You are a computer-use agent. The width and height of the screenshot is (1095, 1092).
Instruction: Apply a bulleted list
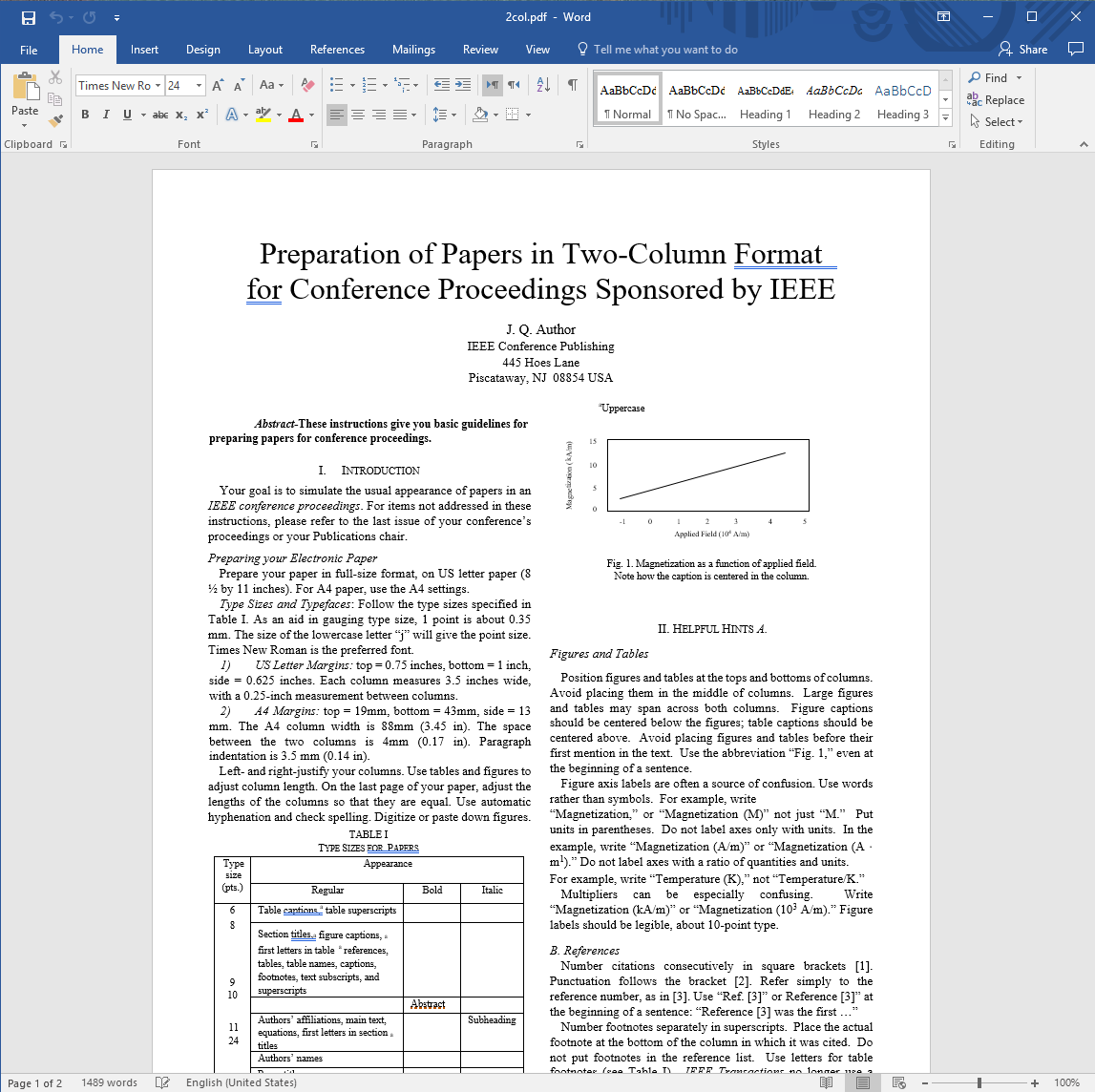(337, 85)
